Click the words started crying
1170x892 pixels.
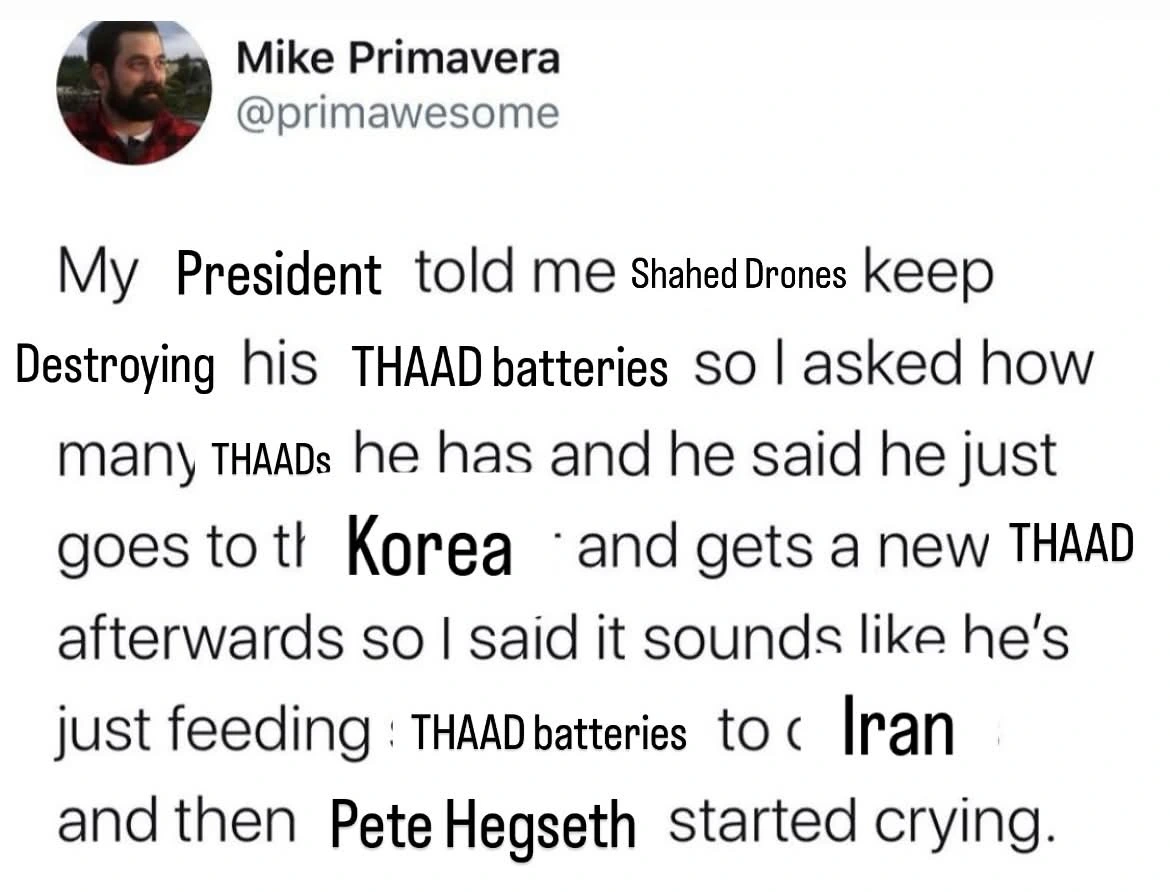(x=861, y=823)
